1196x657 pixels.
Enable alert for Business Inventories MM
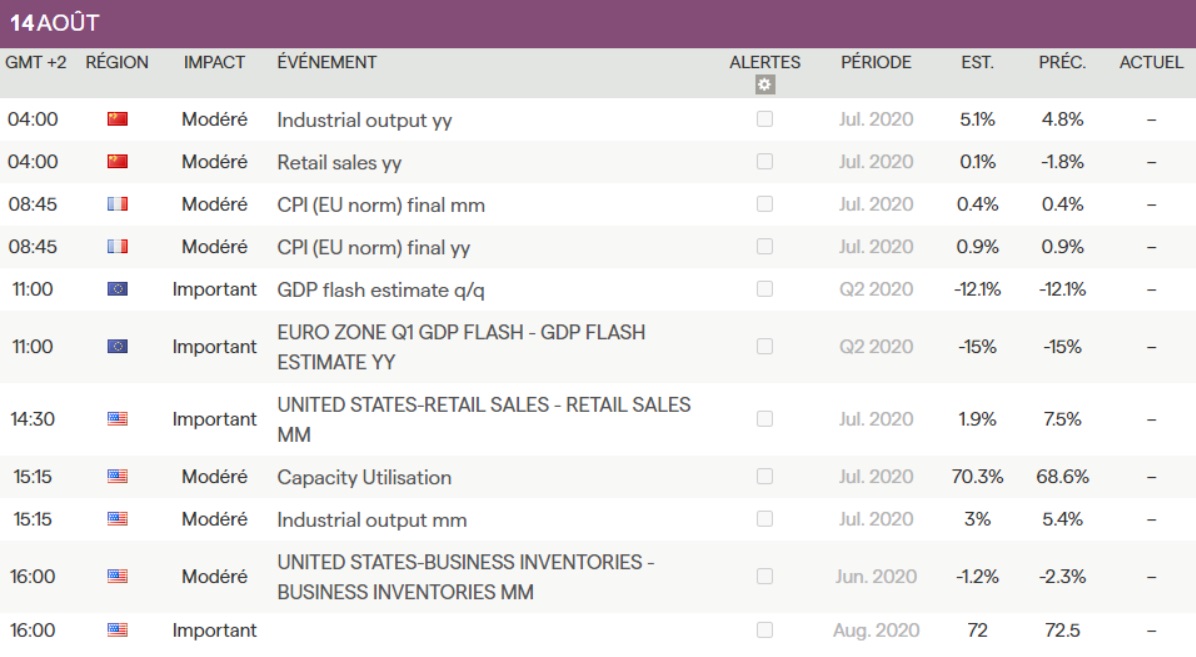tap(765, 577)
